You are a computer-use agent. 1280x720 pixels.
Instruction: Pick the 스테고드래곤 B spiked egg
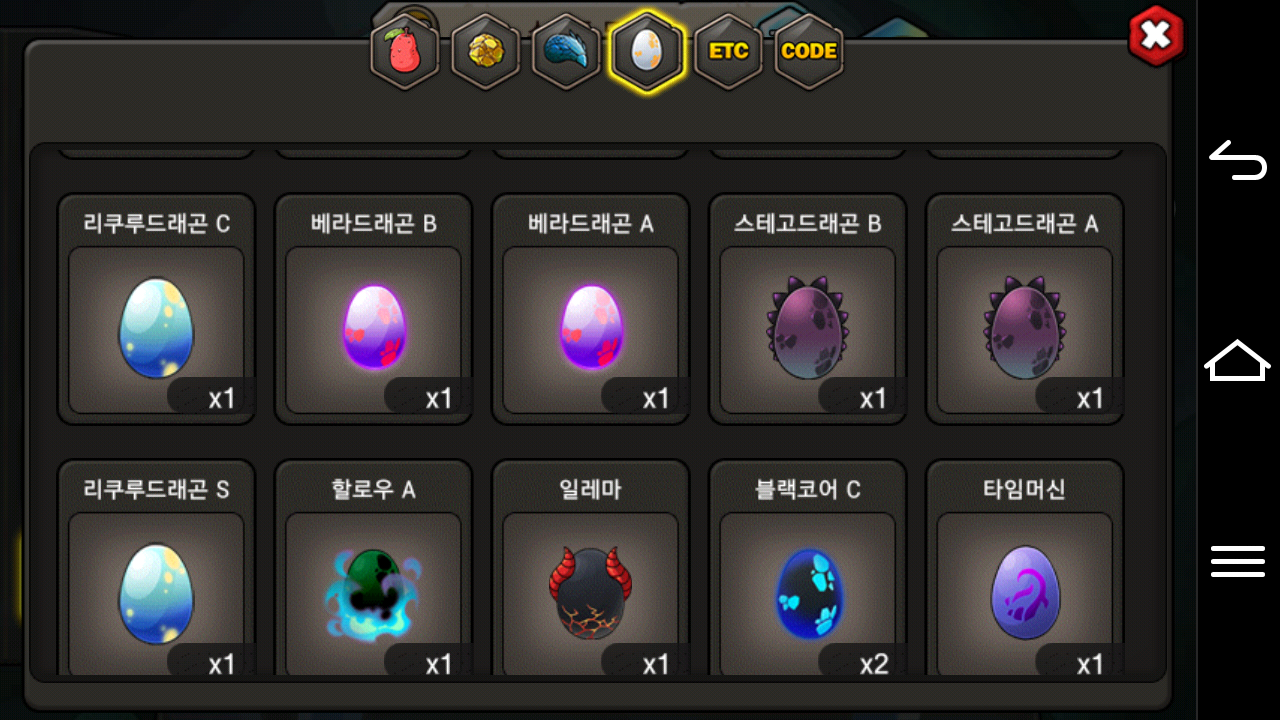coord(807,309)
